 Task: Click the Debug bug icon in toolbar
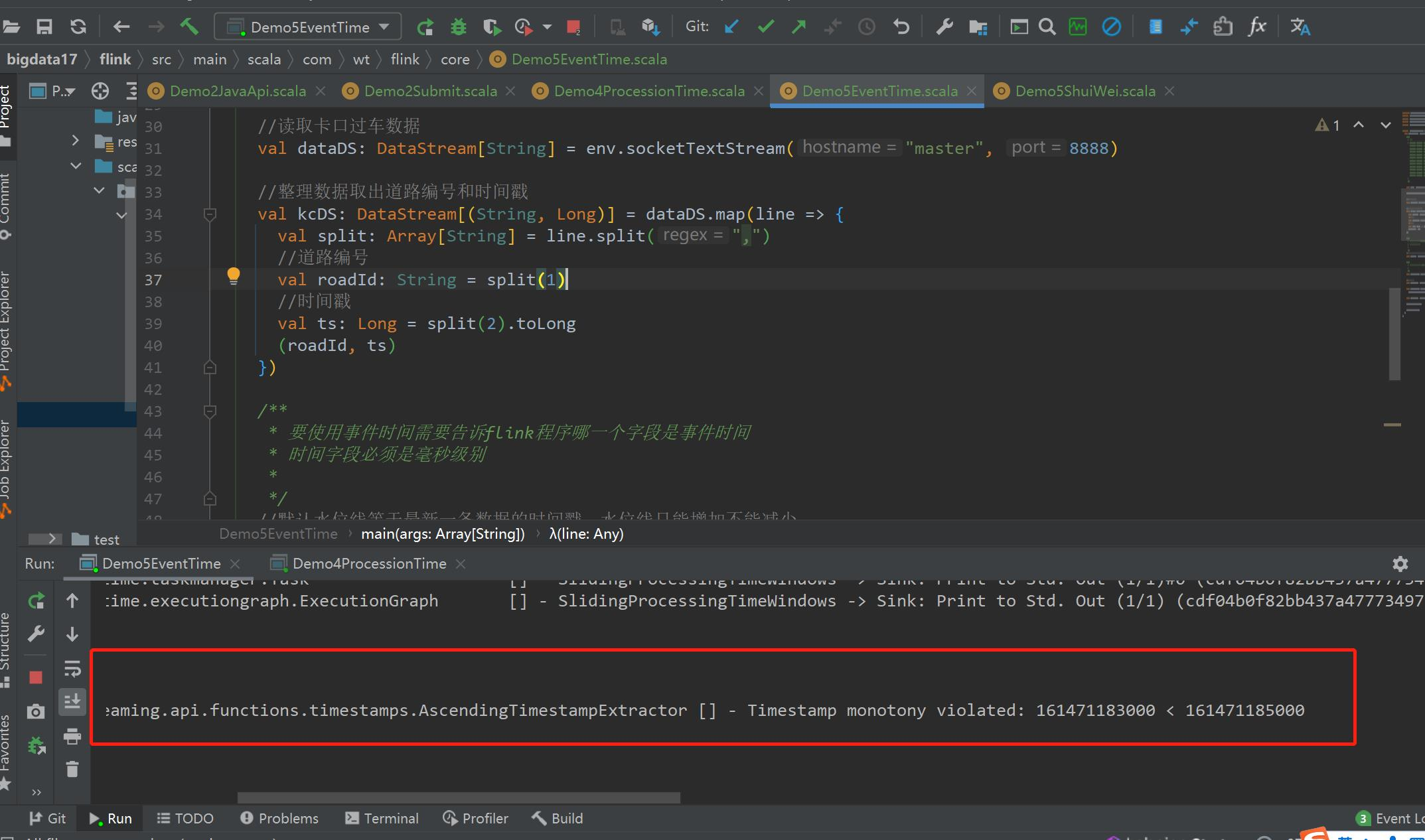click(458, 27)
